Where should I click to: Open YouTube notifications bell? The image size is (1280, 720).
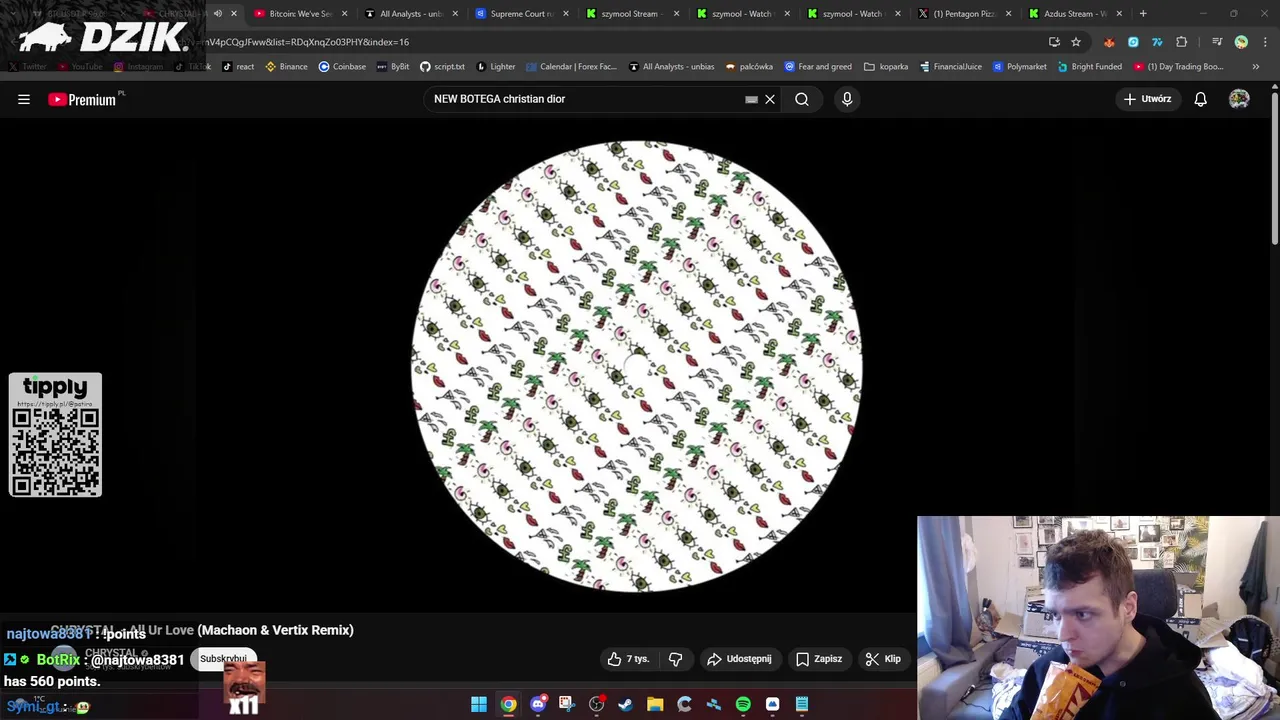(1200, 99)
